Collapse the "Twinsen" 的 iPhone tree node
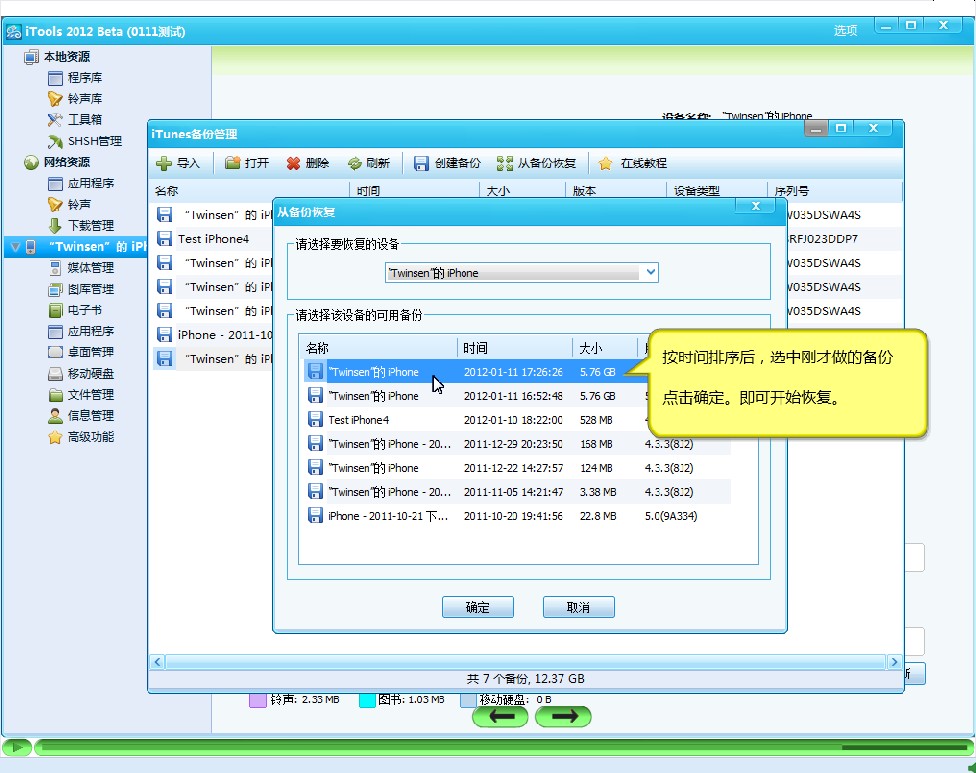The image size is (976, 773). tap(14, 246)
